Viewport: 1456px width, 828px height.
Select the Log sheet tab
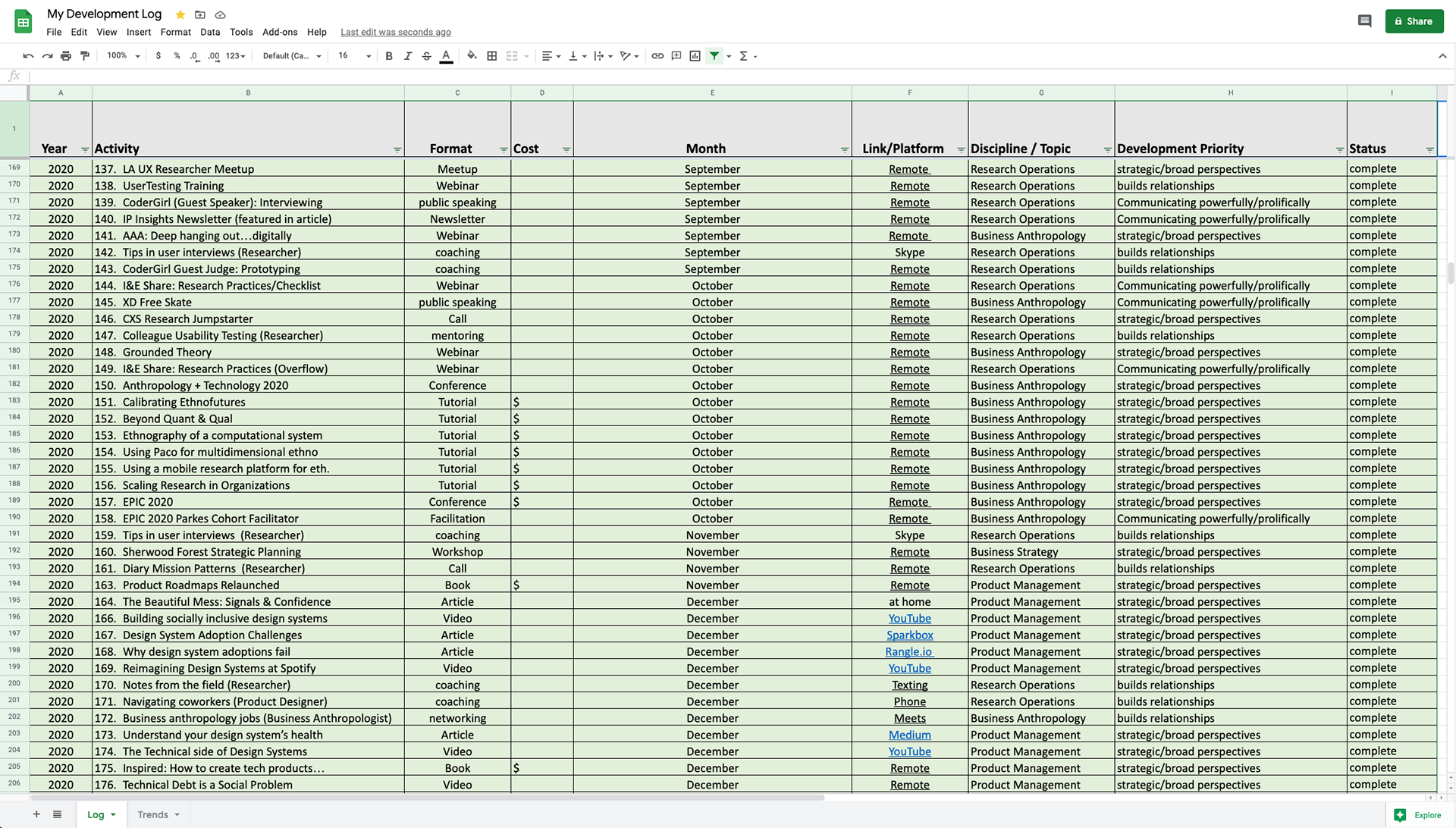(102, 814)
